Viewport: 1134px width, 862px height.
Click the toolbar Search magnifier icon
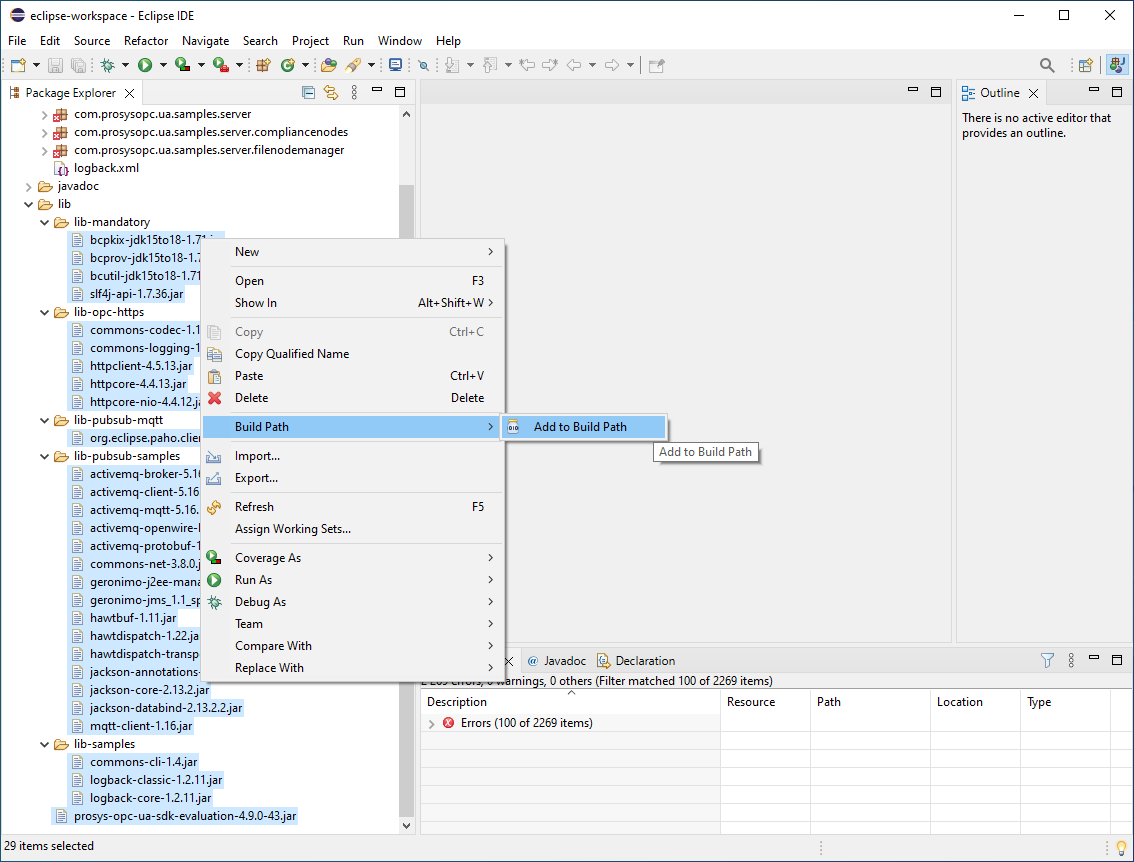[x=1047, y=65]
